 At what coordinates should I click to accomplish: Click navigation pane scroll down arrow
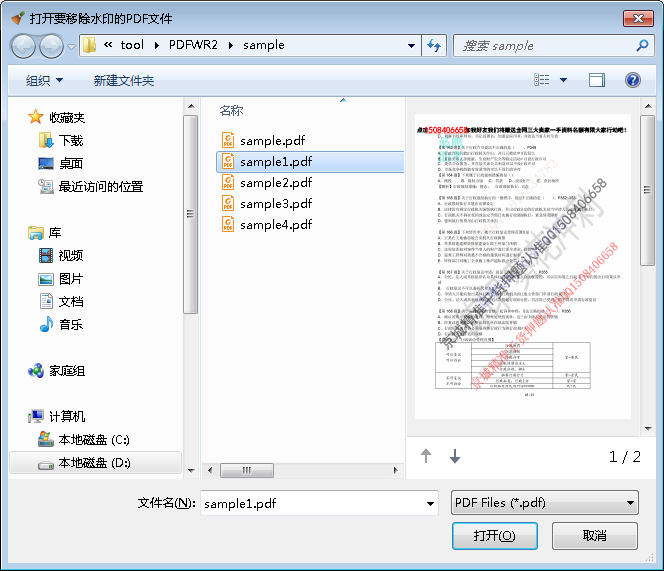tap(191, 471)
